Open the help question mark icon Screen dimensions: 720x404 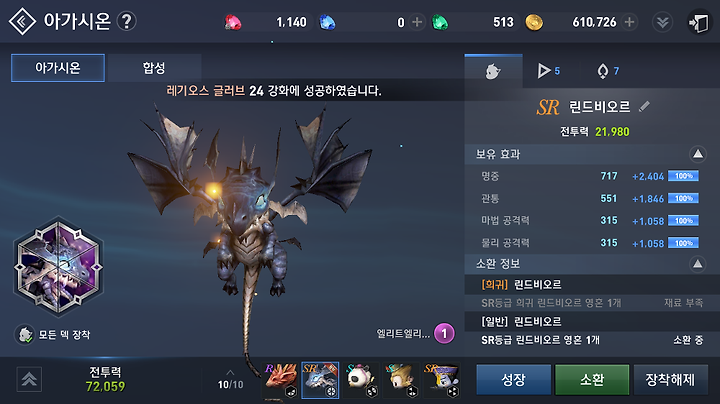pyautogui.click(x=126, y=21)
